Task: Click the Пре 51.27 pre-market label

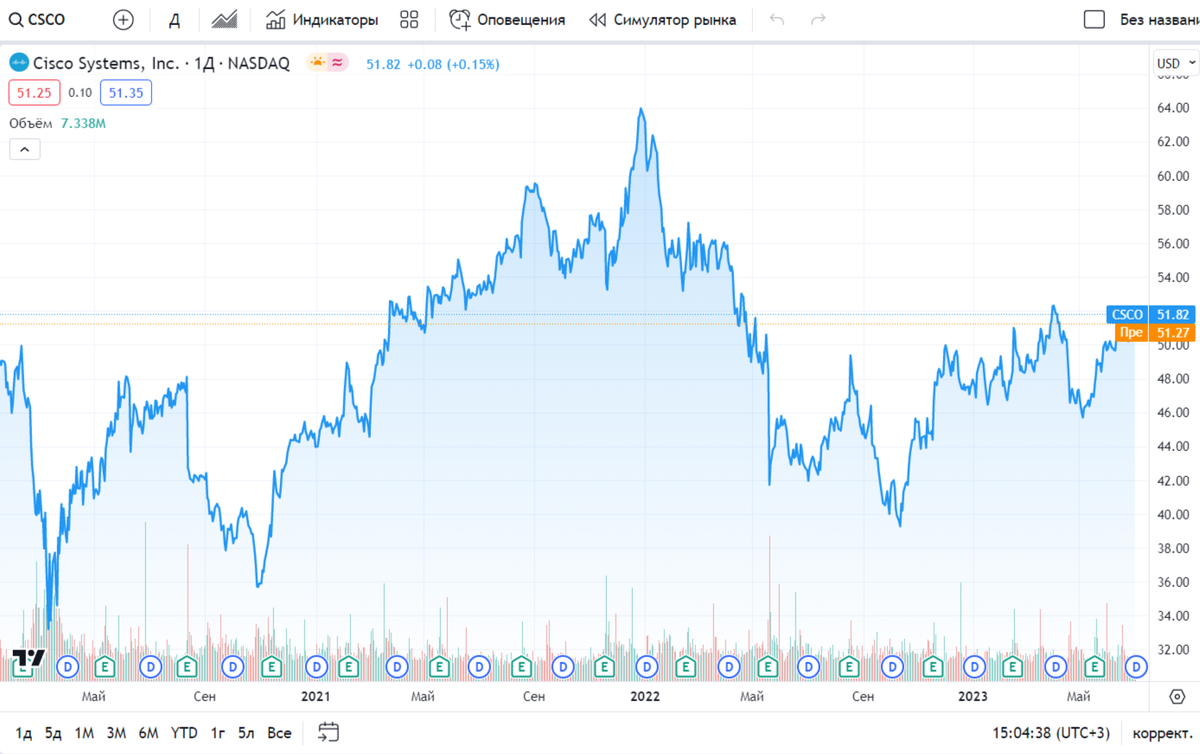Action: pos(1156,332)
